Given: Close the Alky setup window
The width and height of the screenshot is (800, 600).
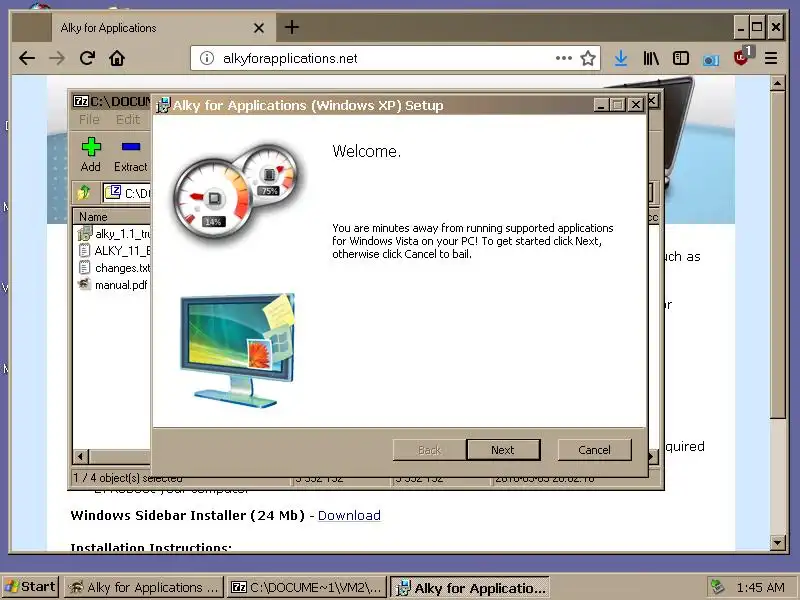Looking at the screenshot, I should point(636,105).
